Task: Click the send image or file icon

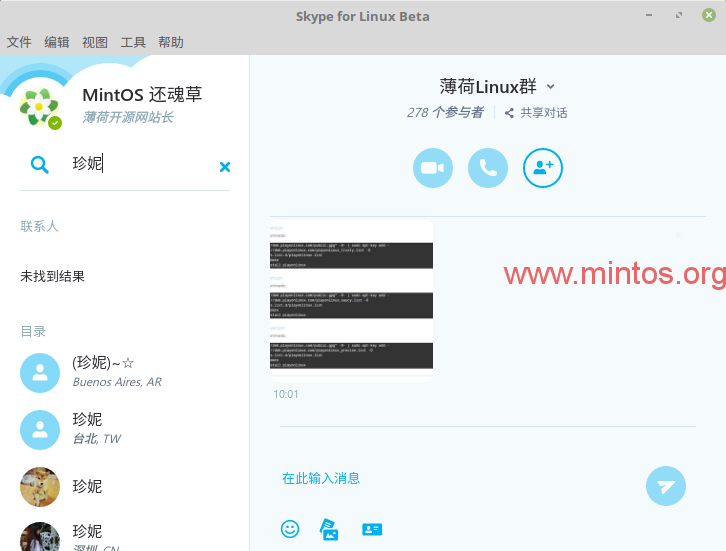Action: [x=329, y=529]
